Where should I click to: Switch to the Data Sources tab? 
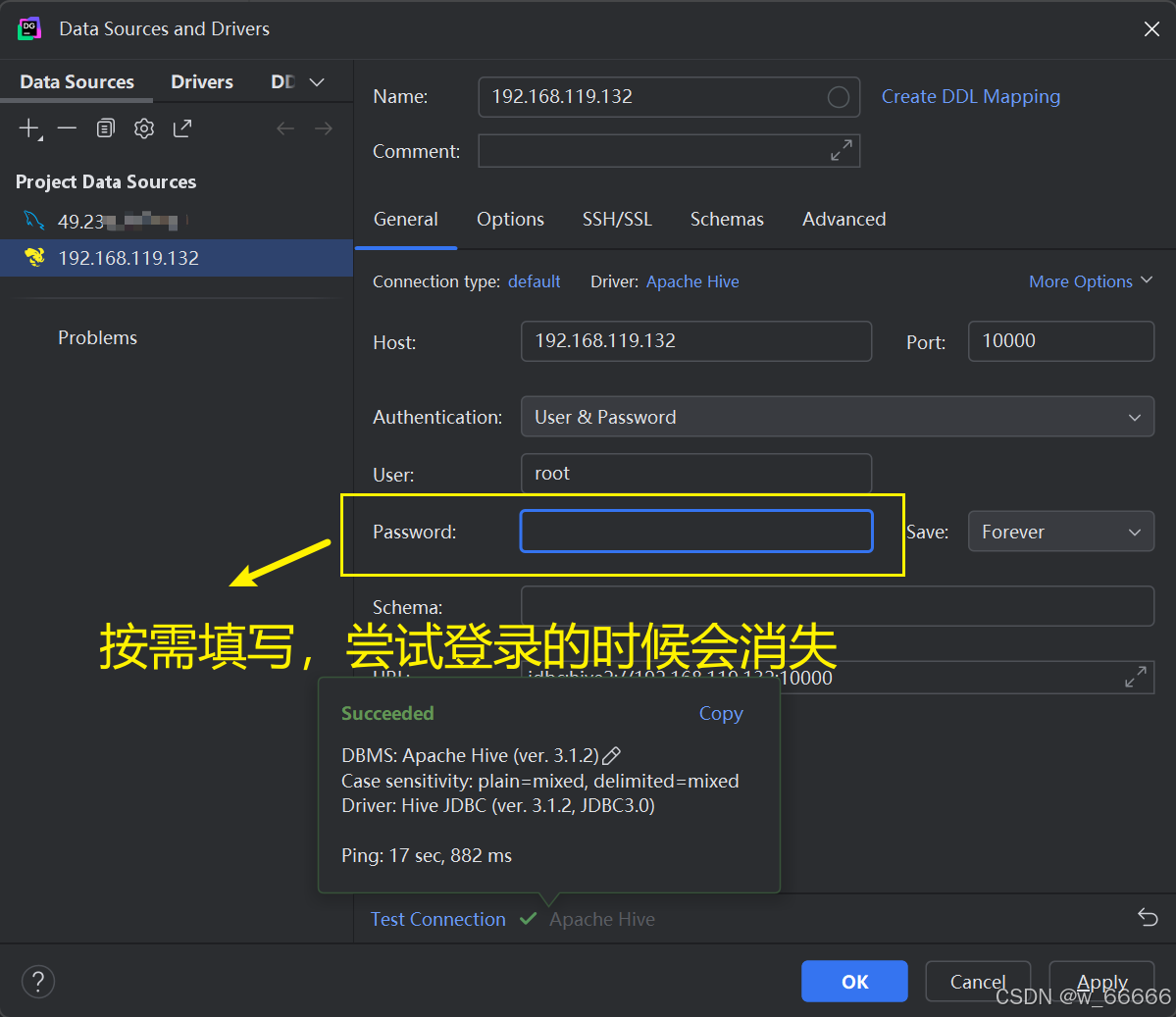pyautogui.click(x=77, y=81)
